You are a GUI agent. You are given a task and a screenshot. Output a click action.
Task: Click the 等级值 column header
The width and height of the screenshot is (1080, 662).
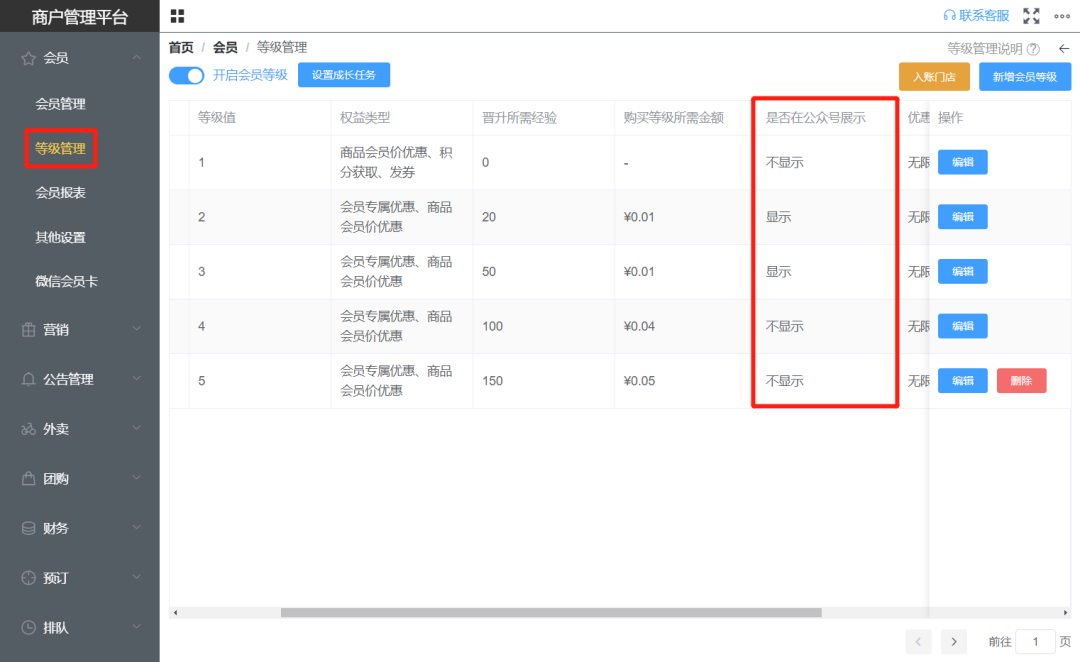[217, 118]
